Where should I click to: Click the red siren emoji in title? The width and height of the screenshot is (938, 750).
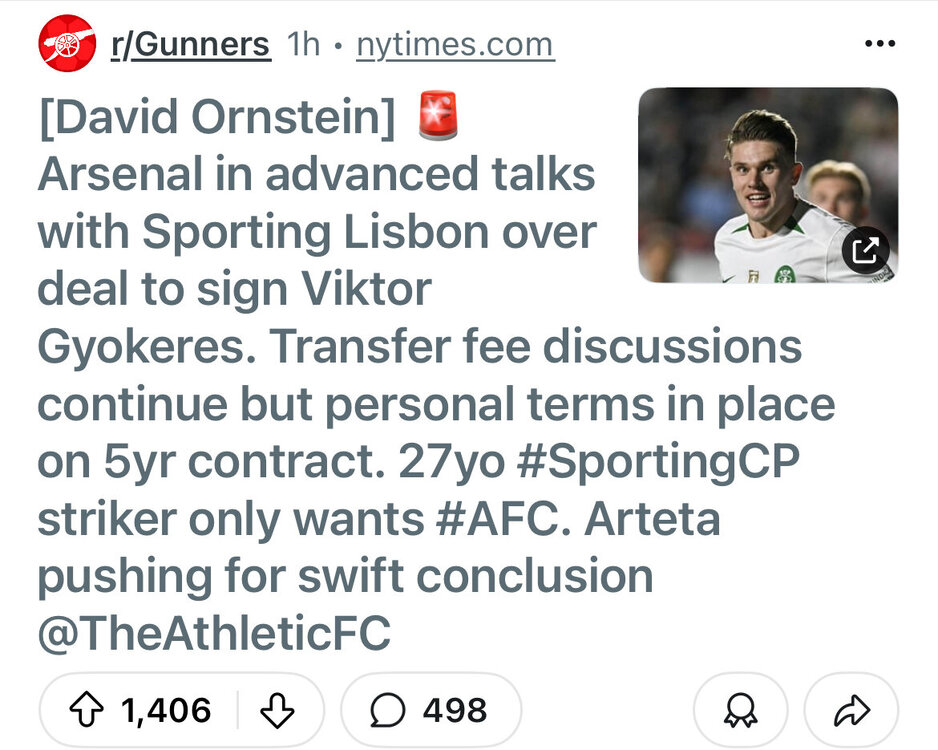coord(436,116)
